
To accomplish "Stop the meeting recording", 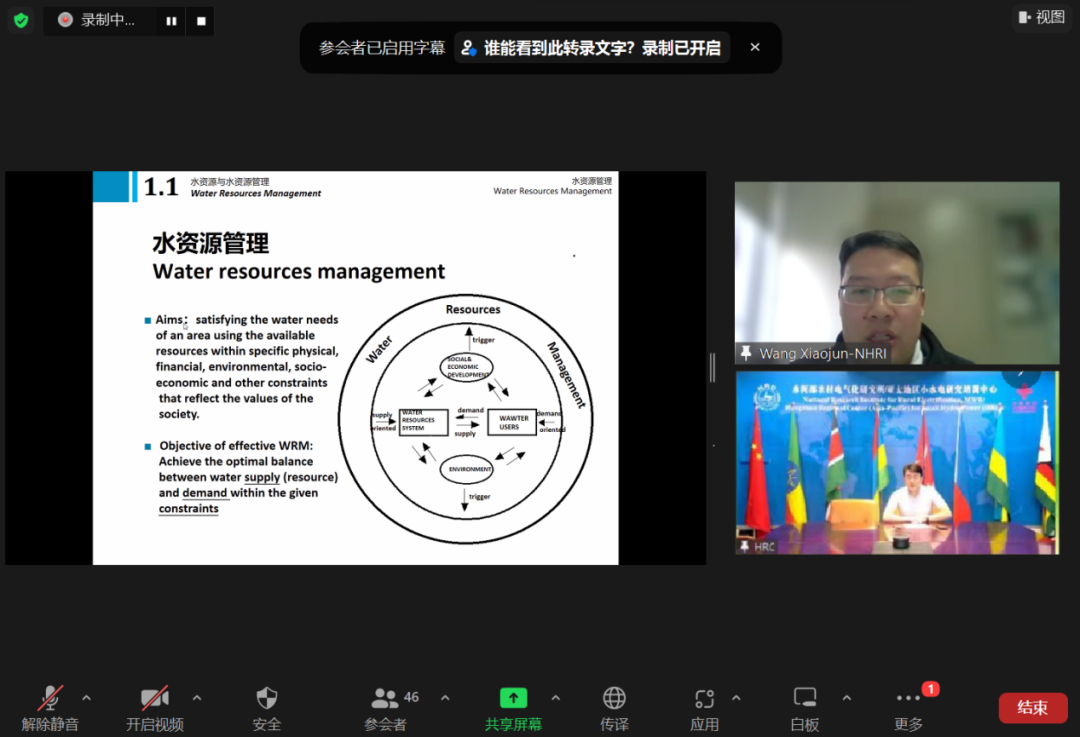I will pos(201,20).
